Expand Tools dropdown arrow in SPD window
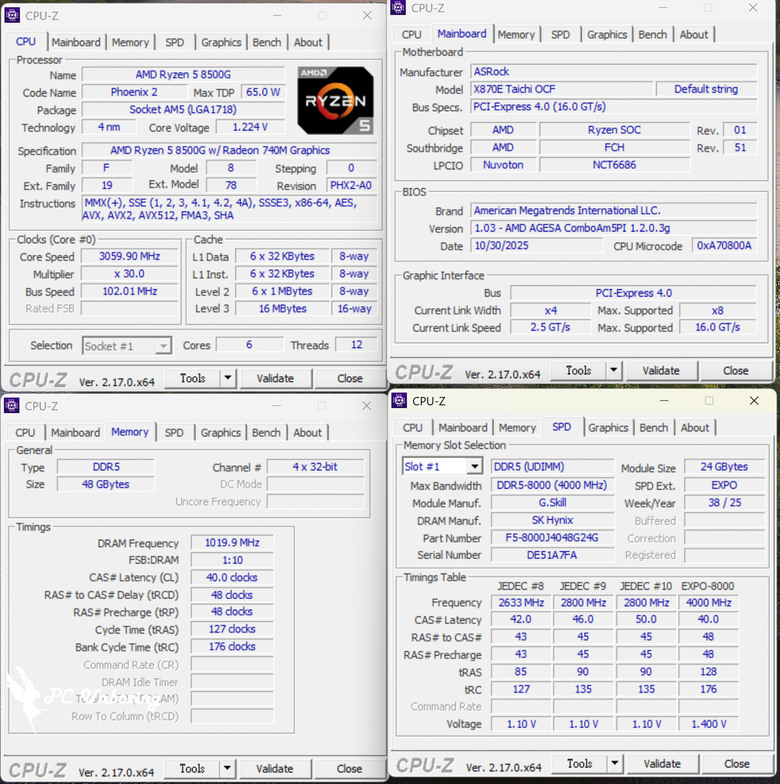The height and width of the screenshot is (784, 780). 614,764
